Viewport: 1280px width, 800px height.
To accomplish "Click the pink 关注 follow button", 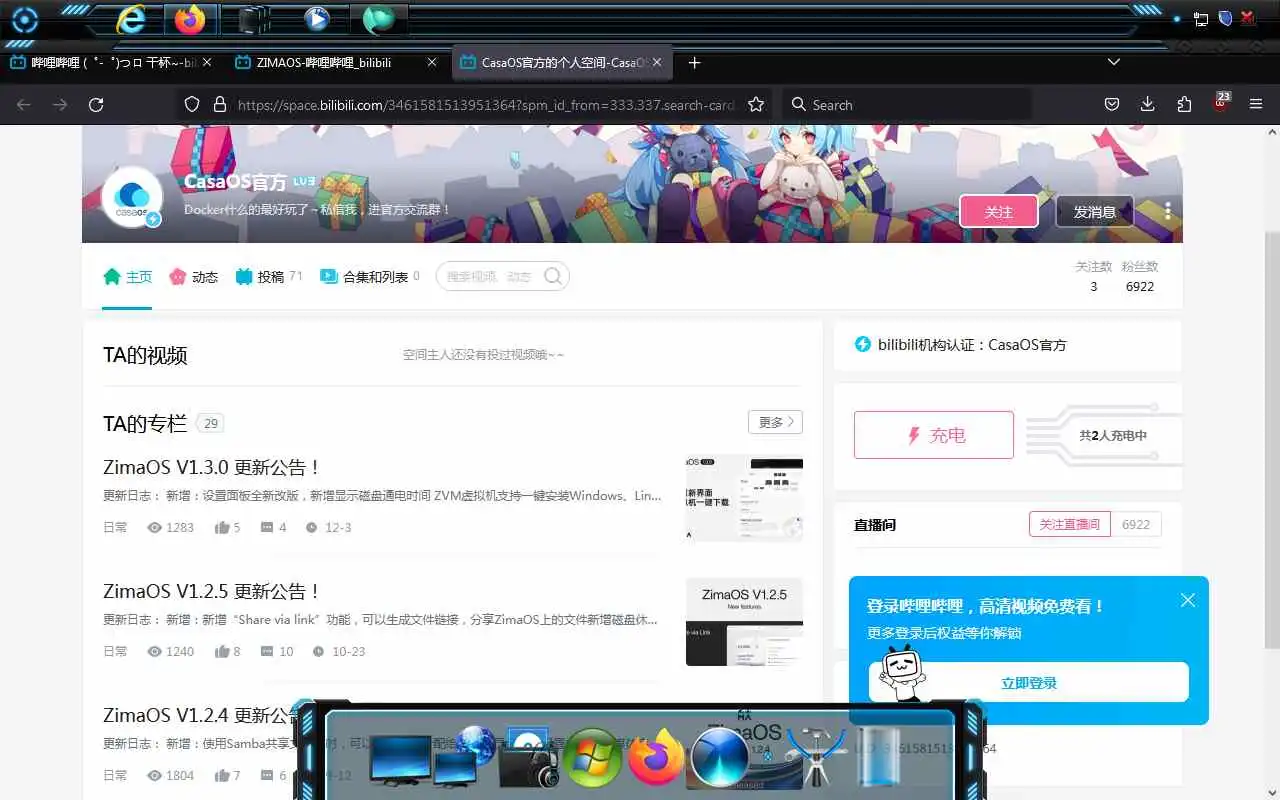I will click(998, 211).
